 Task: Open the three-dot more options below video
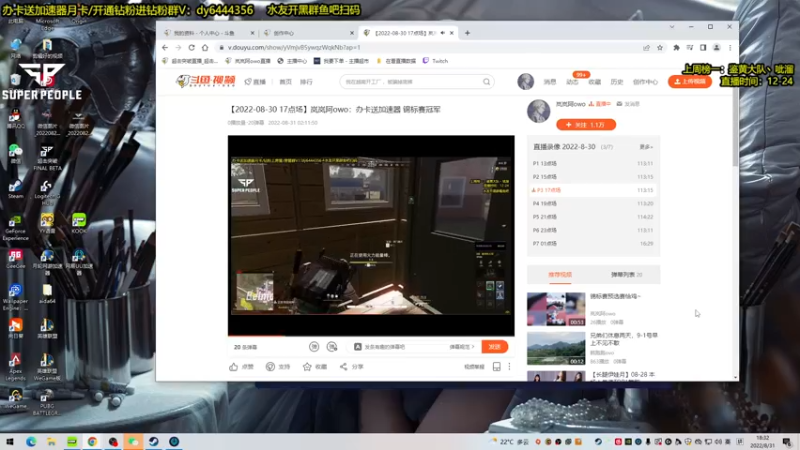509,366
